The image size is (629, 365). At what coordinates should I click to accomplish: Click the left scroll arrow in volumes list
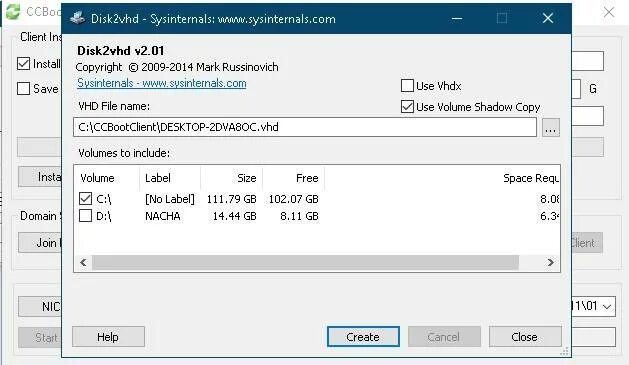(x=83, y=262)
